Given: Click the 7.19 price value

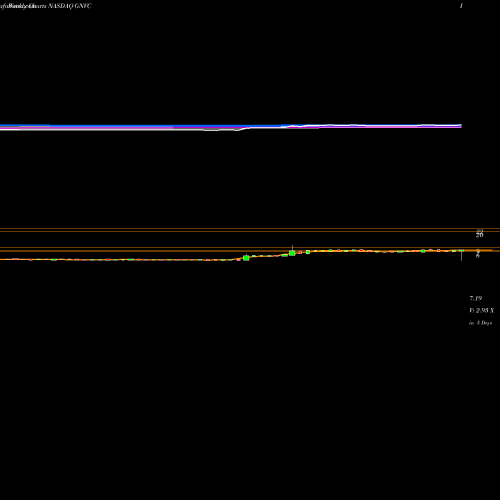Looking at the screenshot, I should (x=476, y=298).
